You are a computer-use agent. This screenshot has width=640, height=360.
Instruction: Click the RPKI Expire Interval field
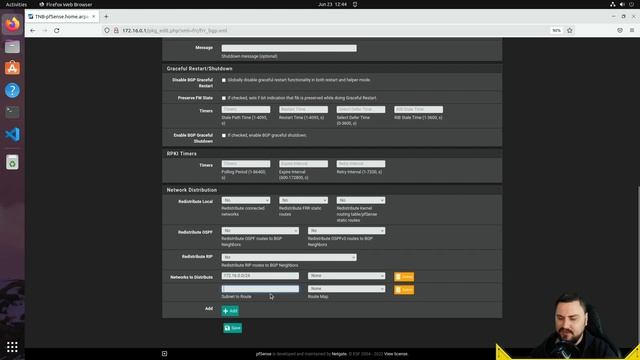point(303,164)
